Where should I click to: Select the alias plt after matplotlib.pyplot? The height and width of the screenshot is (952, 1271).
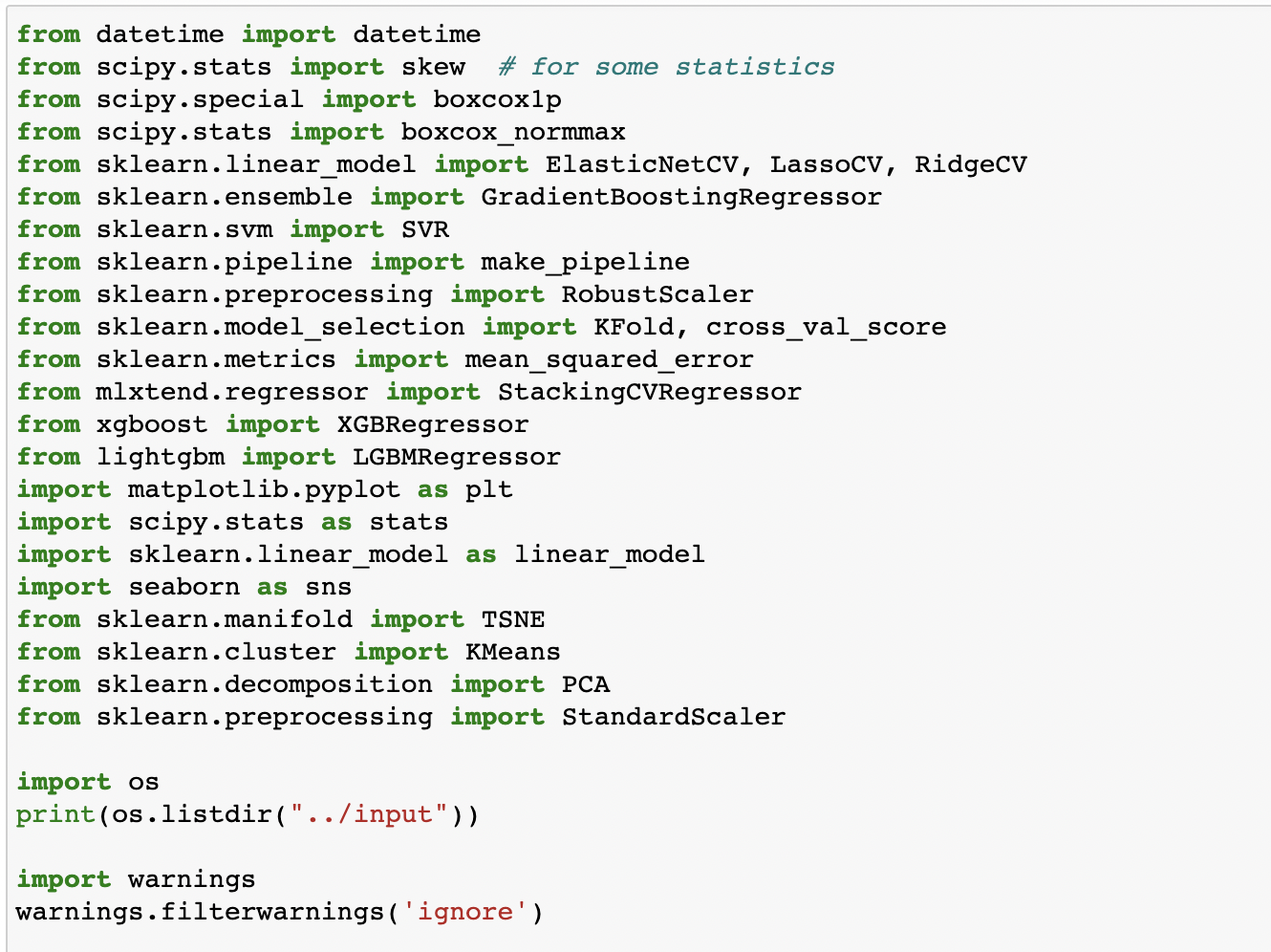tap(490, 488)
